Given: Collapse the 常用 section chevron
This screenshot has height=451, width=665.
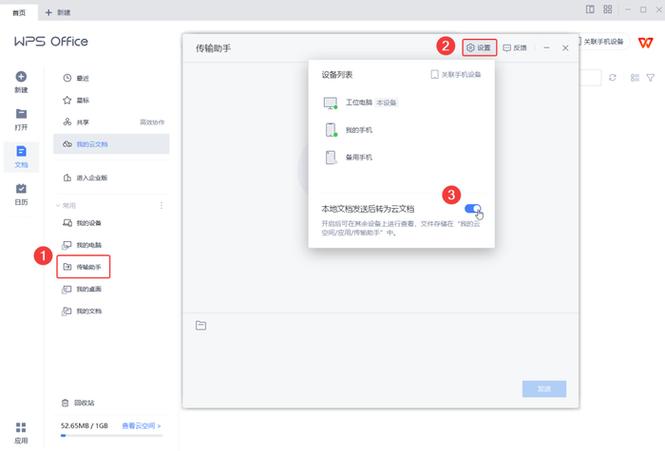Looking at the screenshot, I should click(58, 205).
